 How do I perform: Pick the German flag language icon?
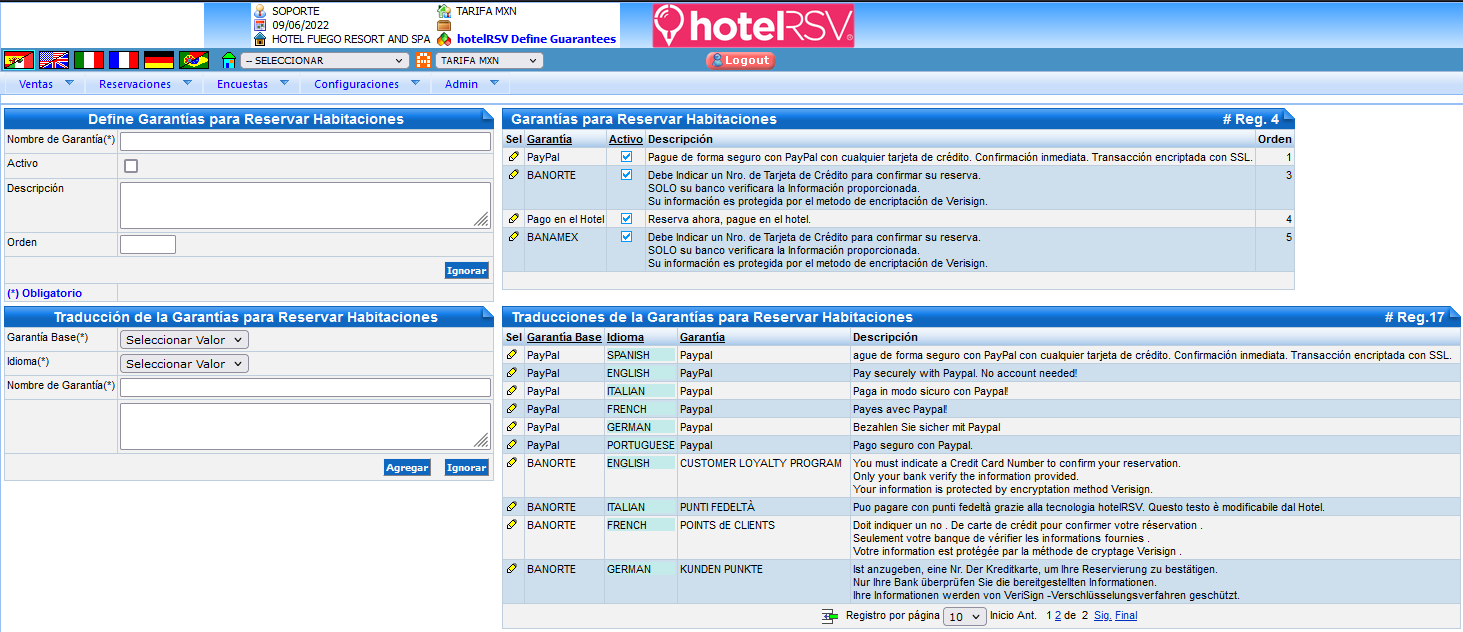coord(159,60)
